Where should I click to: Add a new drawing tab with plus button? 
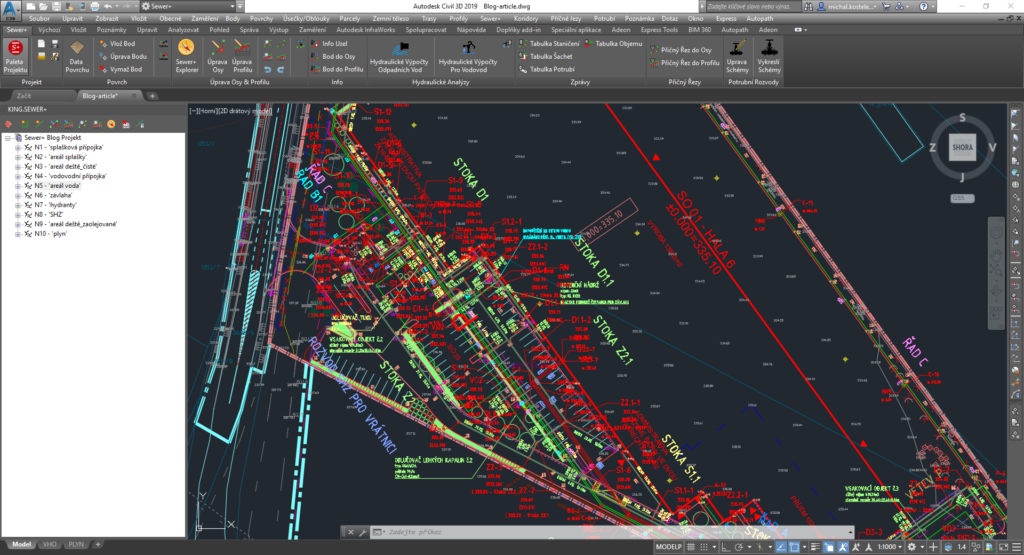tap(152, 96)
